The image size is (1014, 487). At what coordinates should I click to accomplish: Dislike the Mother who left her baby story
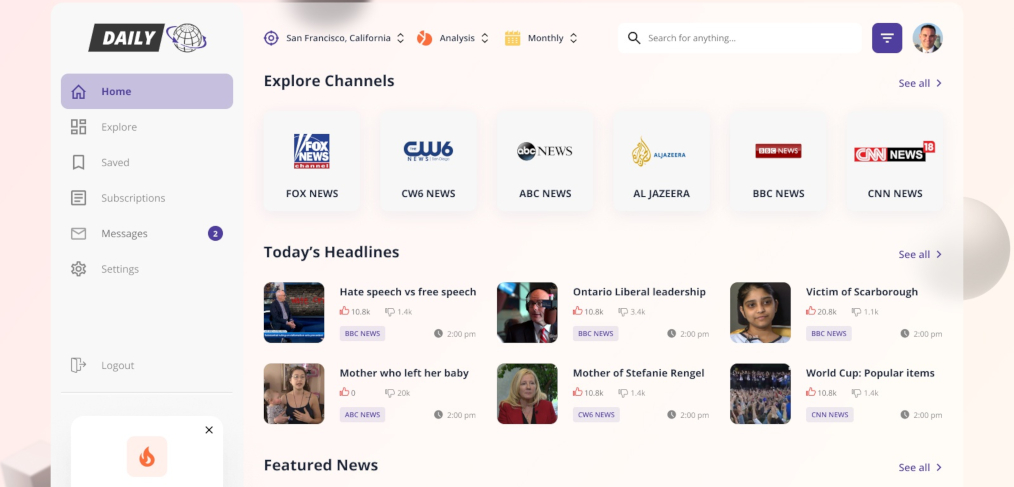pos(390,393)
